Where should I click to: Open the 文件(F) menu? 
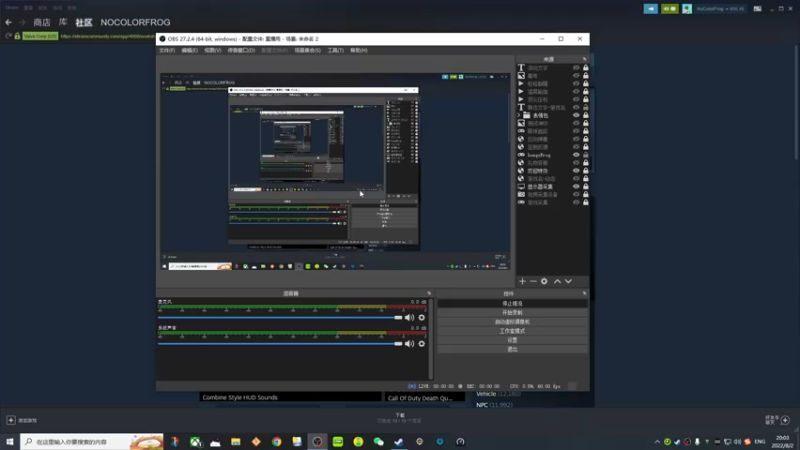[167, 51]
